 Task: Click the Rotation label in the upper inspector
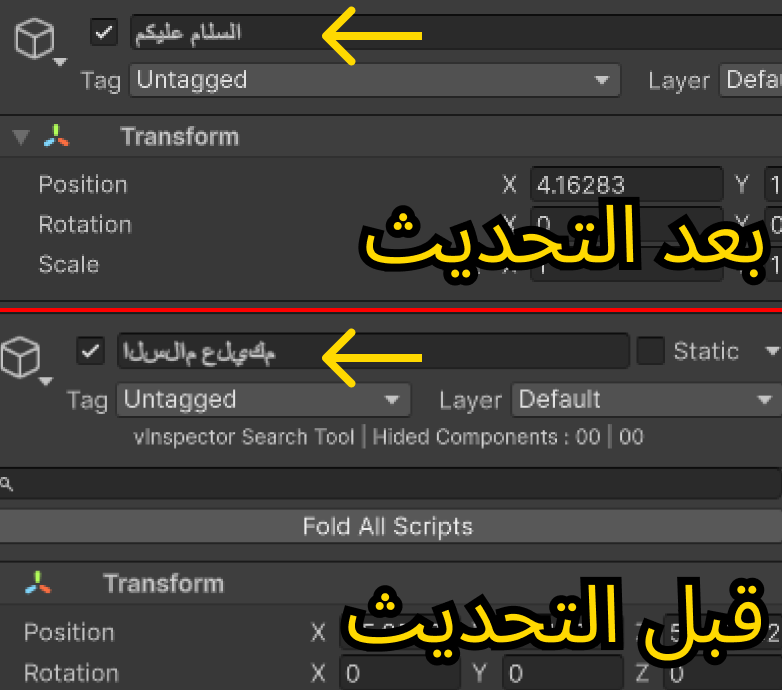point(85,225)
